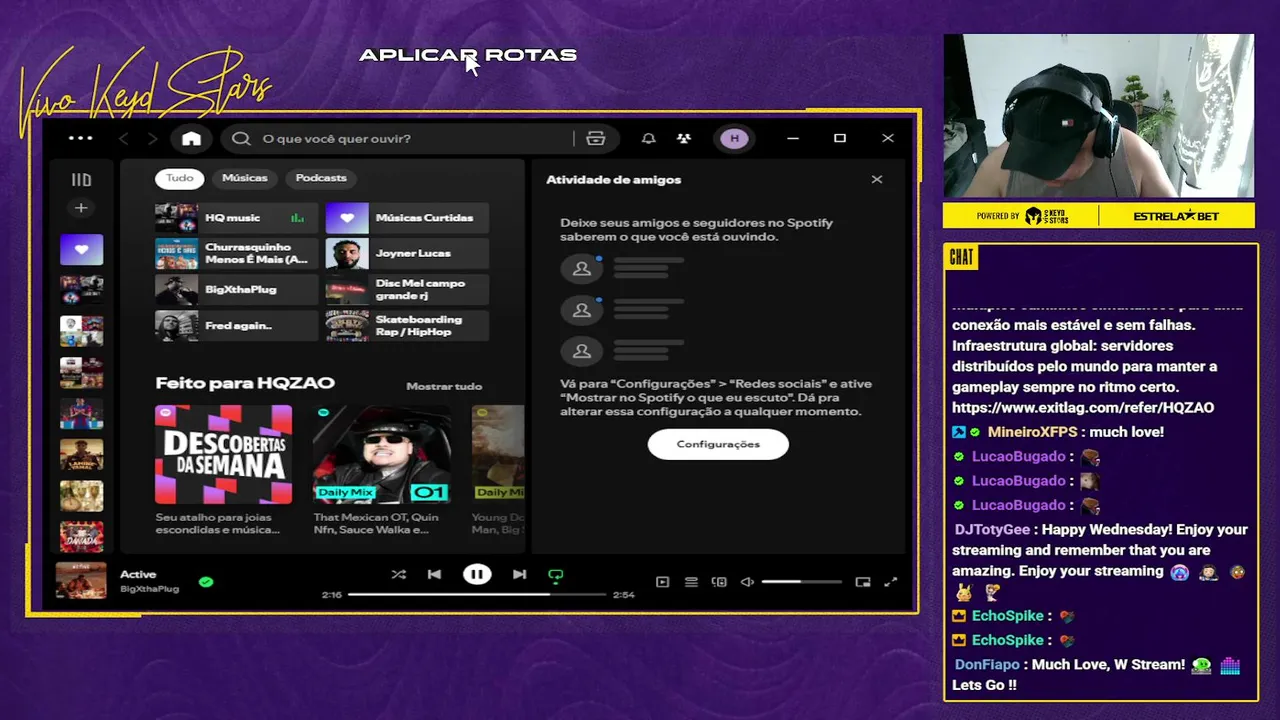Image resolution: width=1280 pixels, height=720 pixels.
Task: Click the song progress bar
Action: [477, 594]
